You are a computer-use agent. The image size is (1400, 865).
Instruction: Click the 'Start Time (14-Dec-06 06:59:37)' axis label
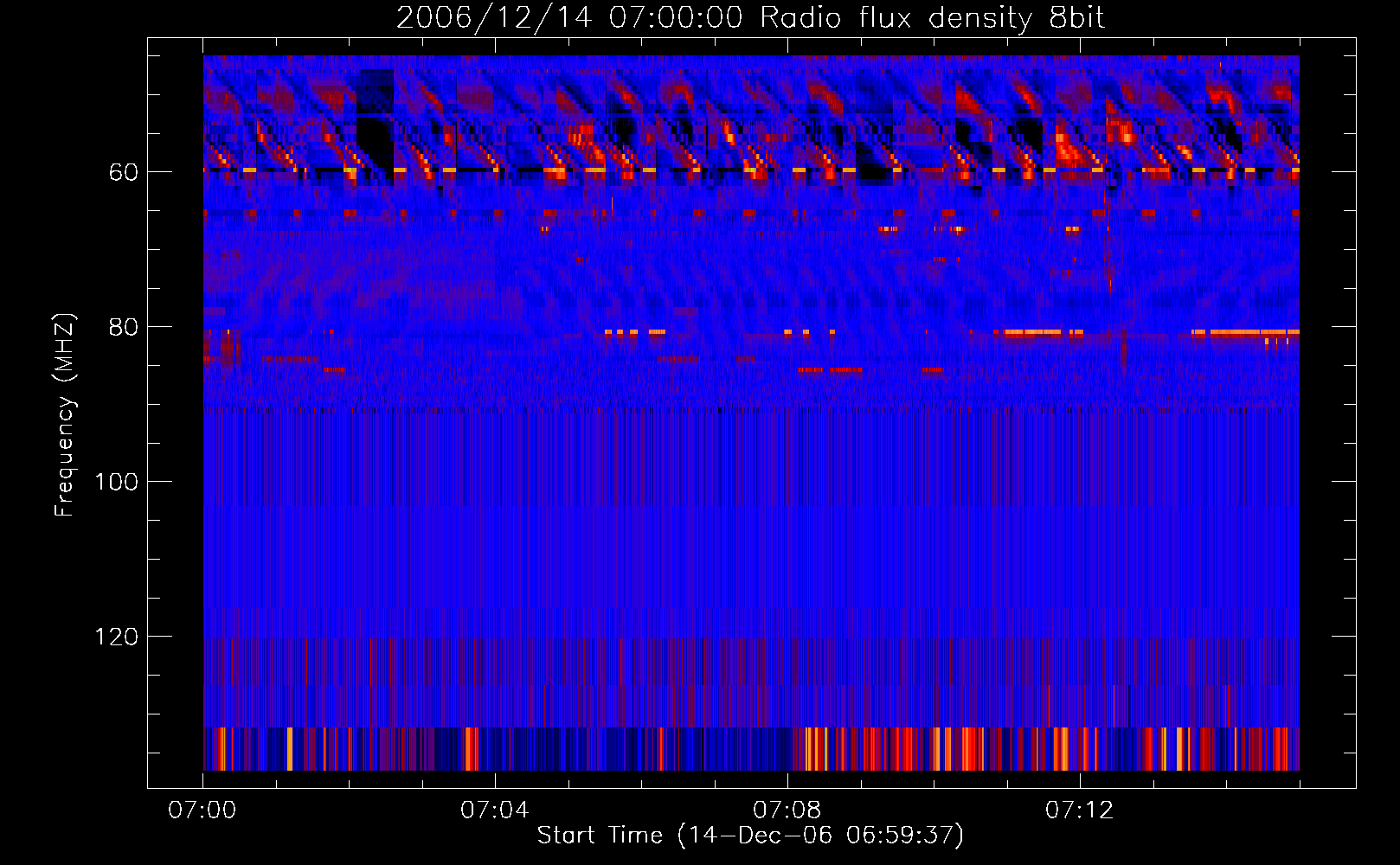pos(750,836)
